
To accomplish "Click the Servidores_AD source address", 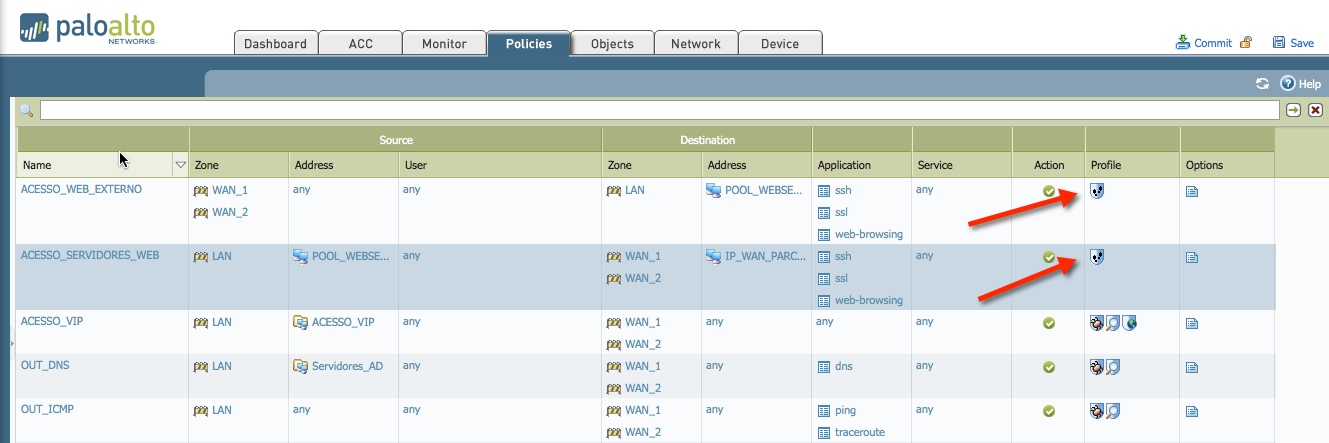I will [x=346, y=366].
